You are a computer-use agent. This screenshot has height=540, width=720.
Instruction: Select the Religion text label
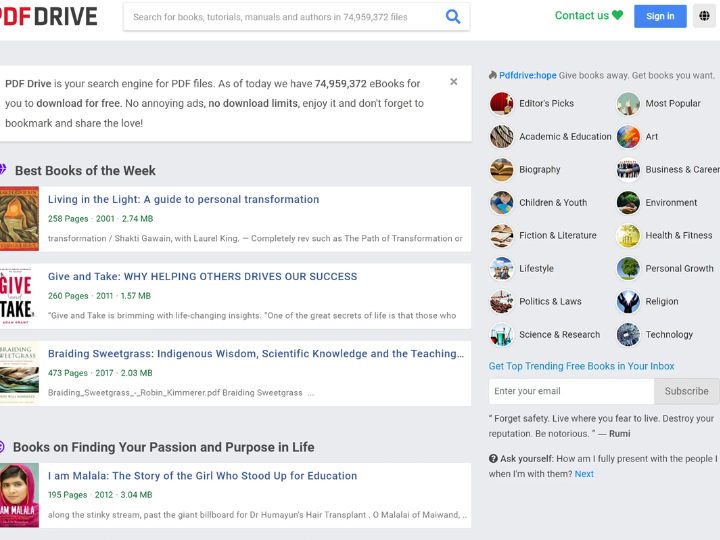(662, 302)
